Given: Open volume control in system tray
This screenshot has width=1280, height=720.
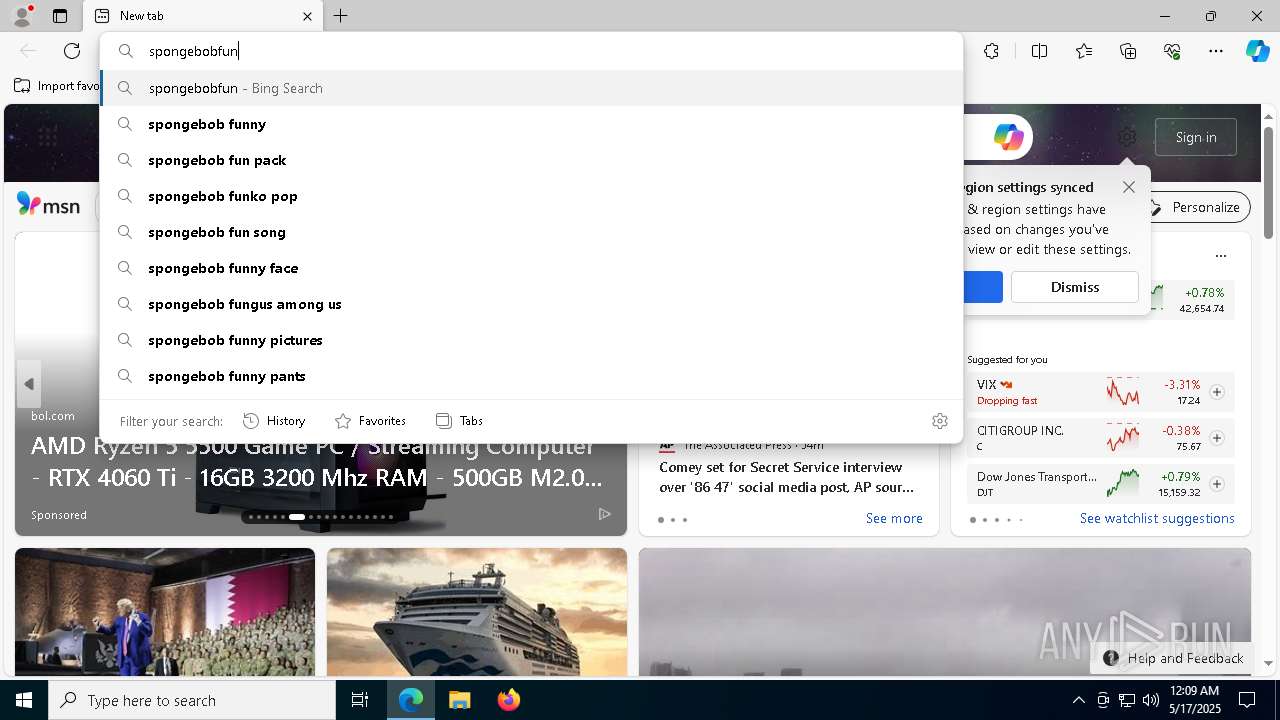Looking at the screenshot, I should [x=1151, y=700].
